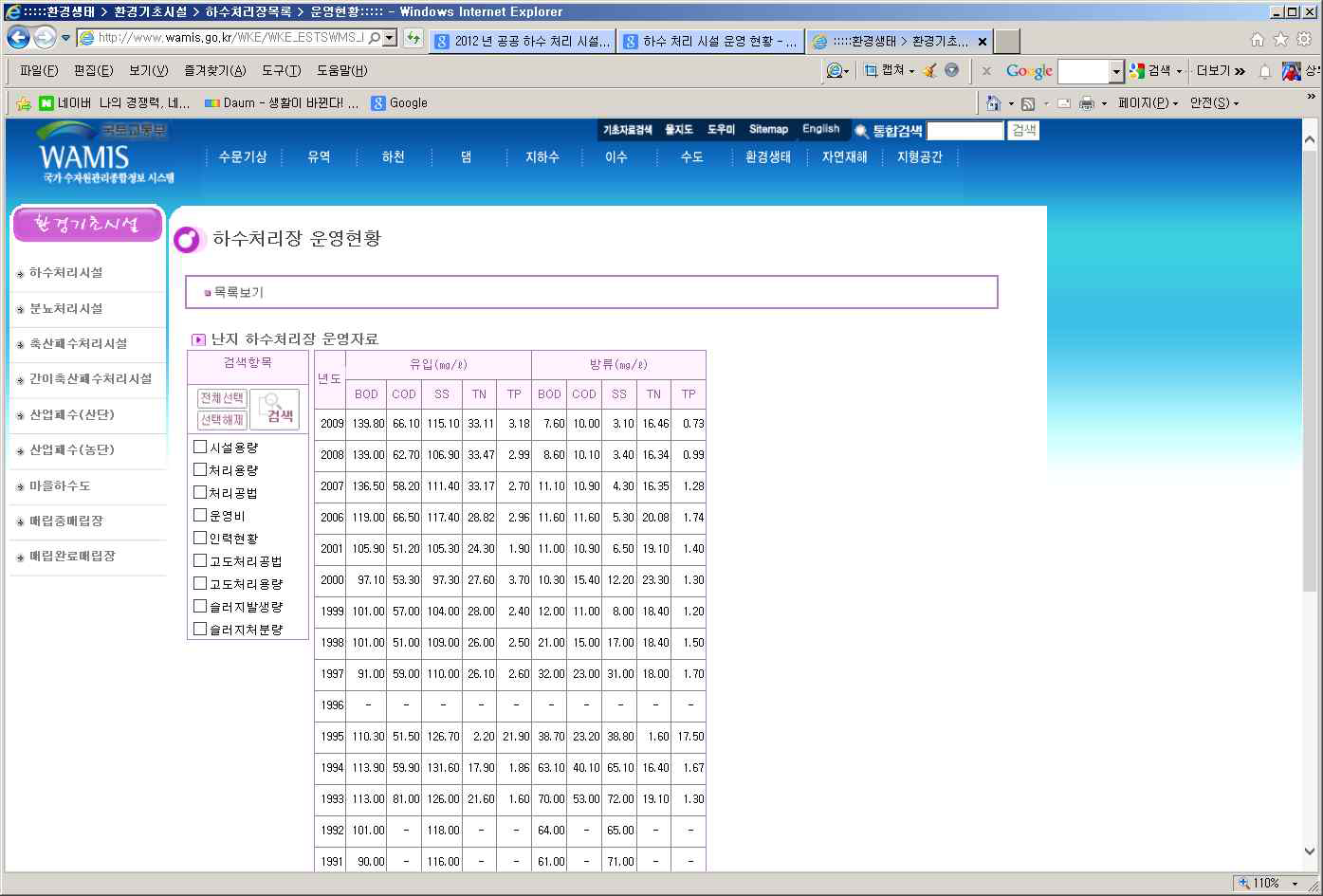Click the Google toolbar search input
The image size is (1323, 896).
pyautogui.click(x=1083, y=71)
